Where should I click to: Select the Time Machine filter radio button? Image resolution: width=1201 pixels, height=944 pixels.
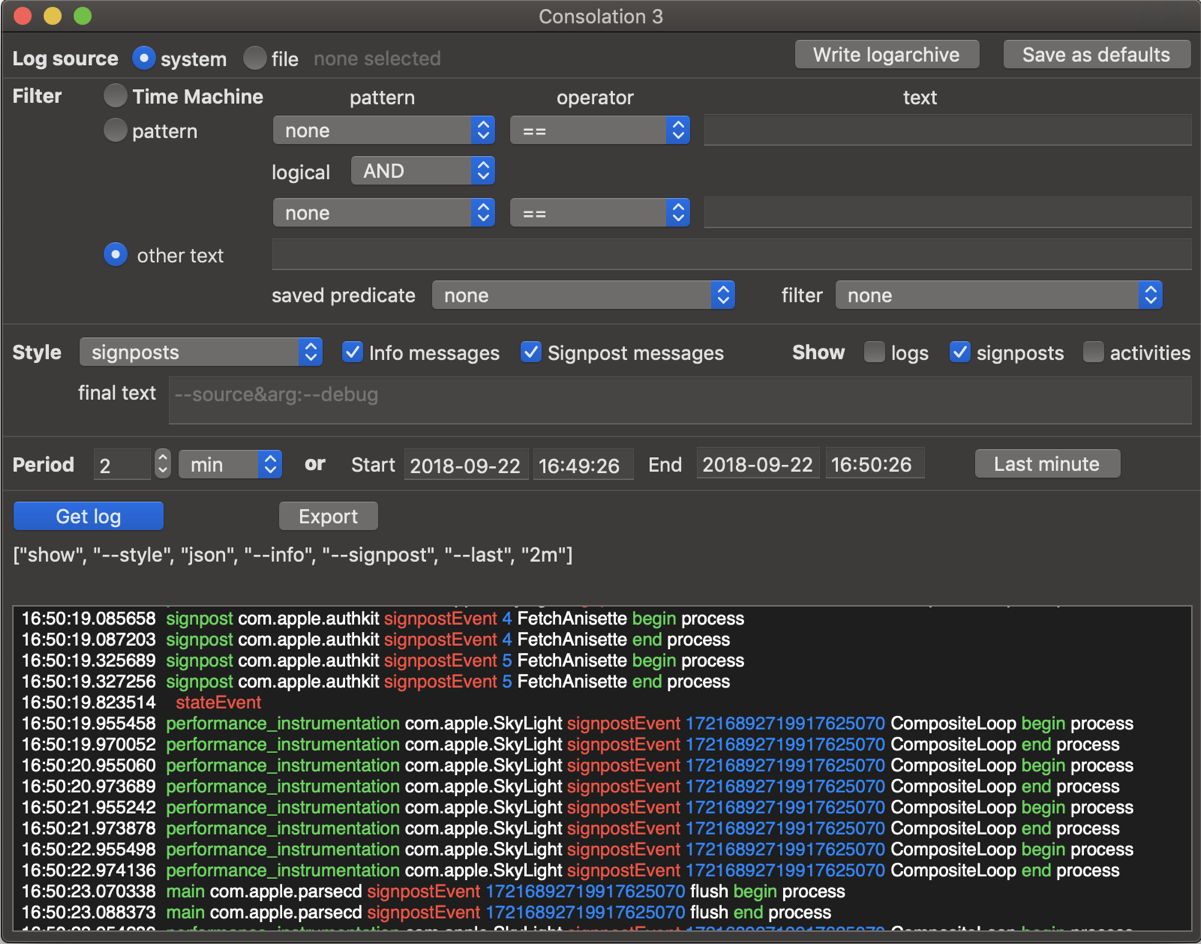pyautogui.click(x=116, y=96)
